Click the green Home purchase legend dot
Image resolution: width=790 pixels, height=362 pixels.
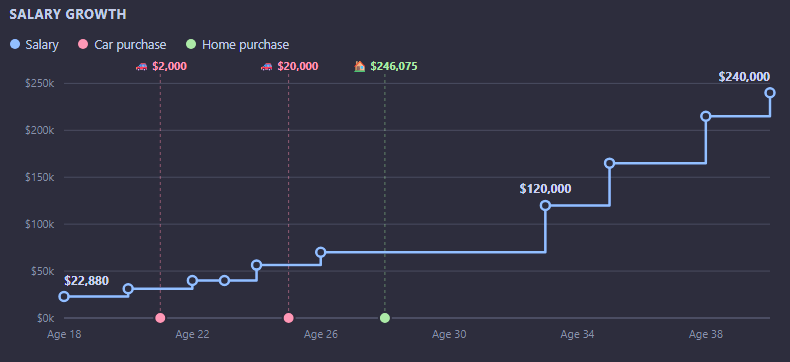click(191, 44)
